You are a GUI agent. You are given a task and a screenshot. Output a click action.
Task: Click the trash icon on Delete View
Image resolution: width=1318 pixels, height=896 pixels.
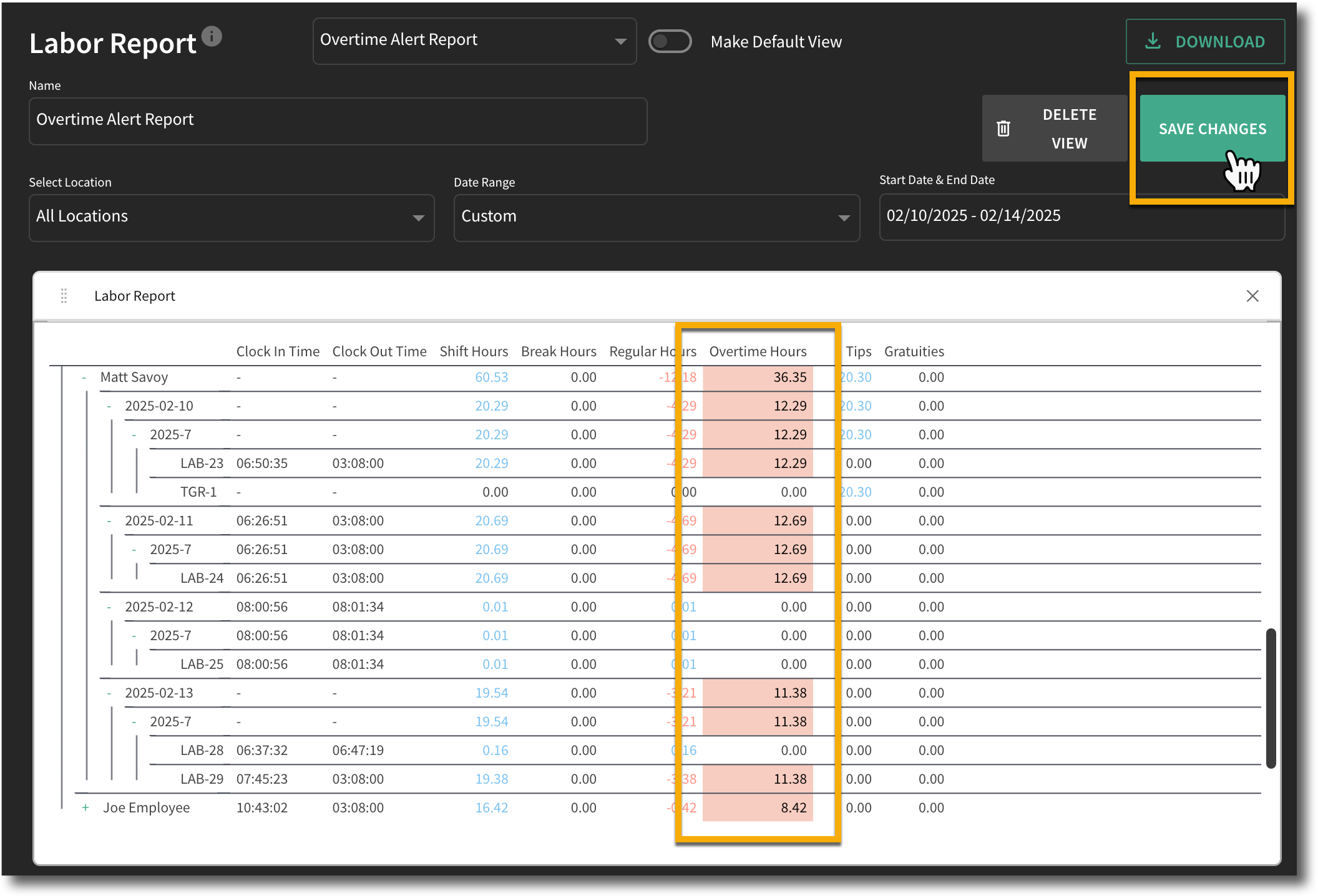tap(1003, 129)
